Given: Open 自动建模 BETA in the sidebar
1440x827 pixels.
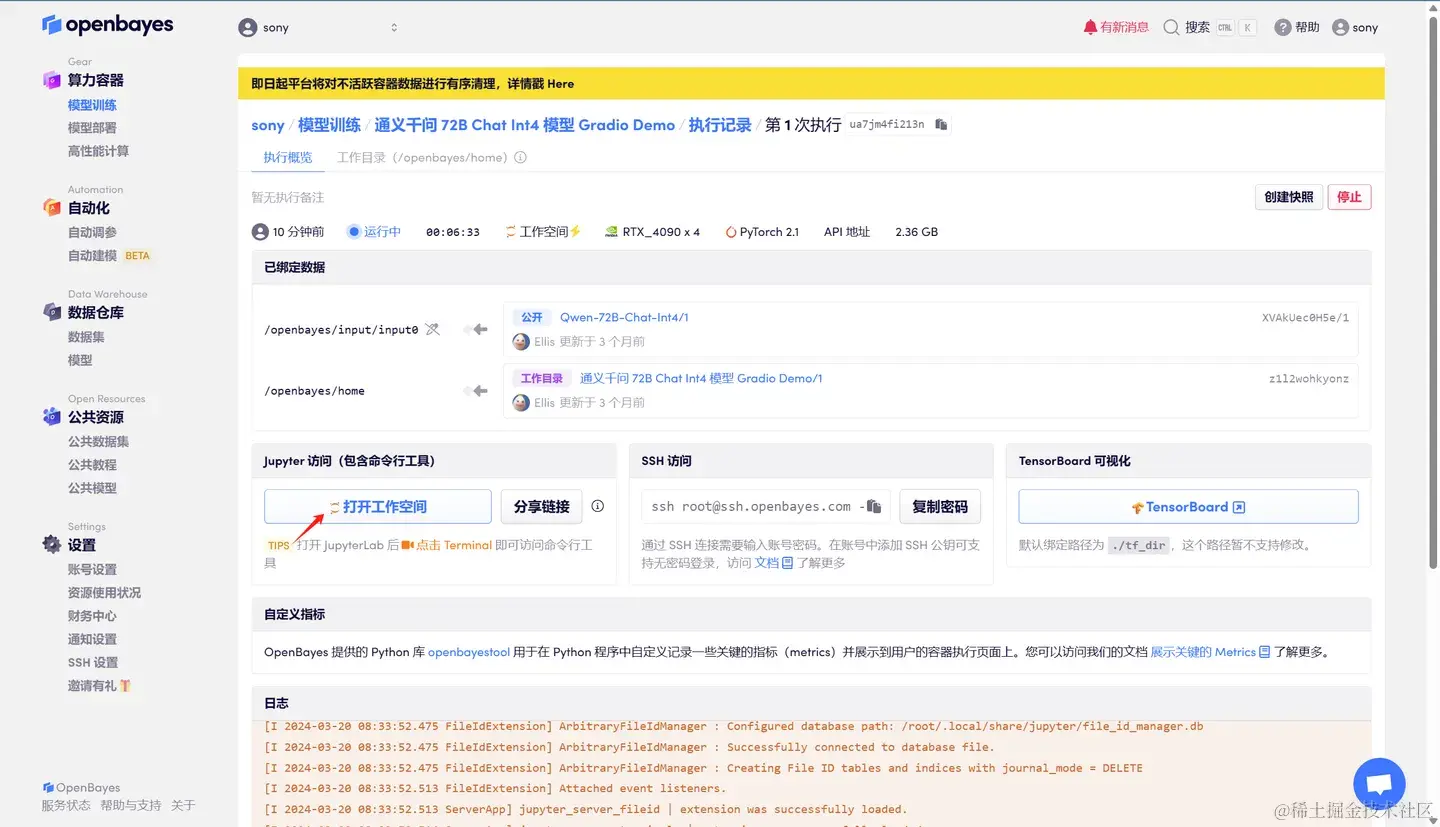Looking at the screenshot, I should point(109,256).
